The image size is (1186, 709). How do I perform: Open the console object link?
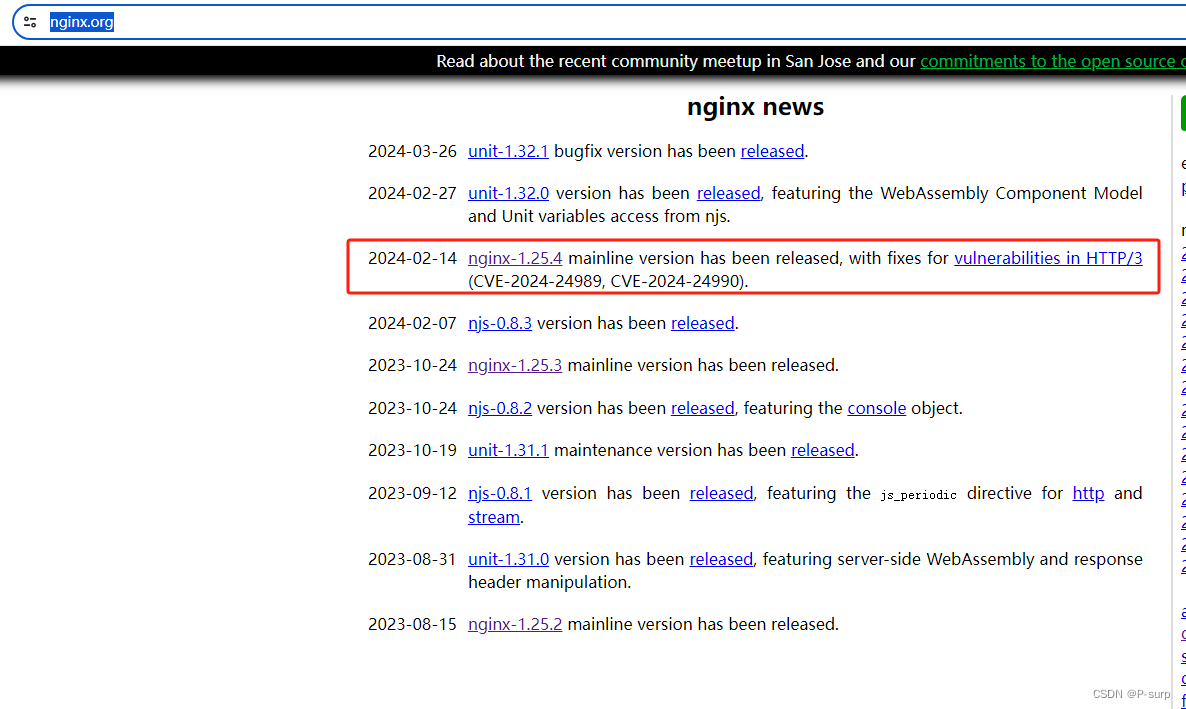(876, 409)
